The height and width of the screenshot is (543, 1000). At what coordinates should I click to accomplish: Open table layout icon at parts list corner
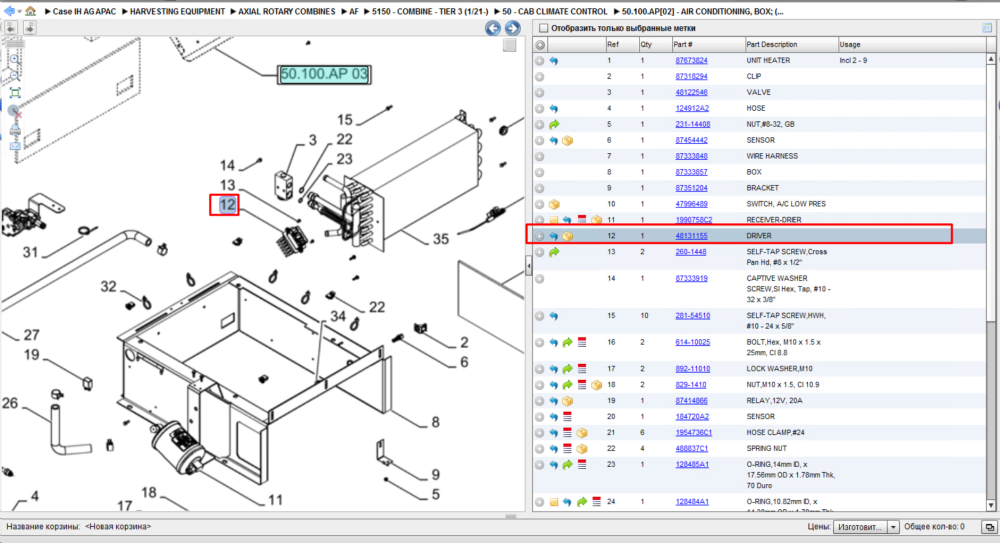tap(987, 28)
